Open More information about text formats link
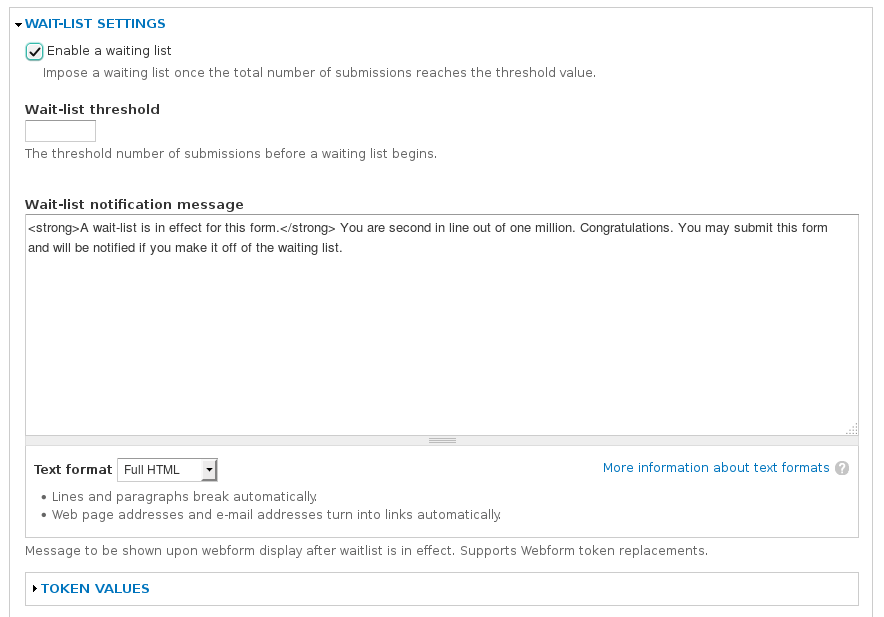Screen dimensions: 884x617 click(x=716, y=468)
